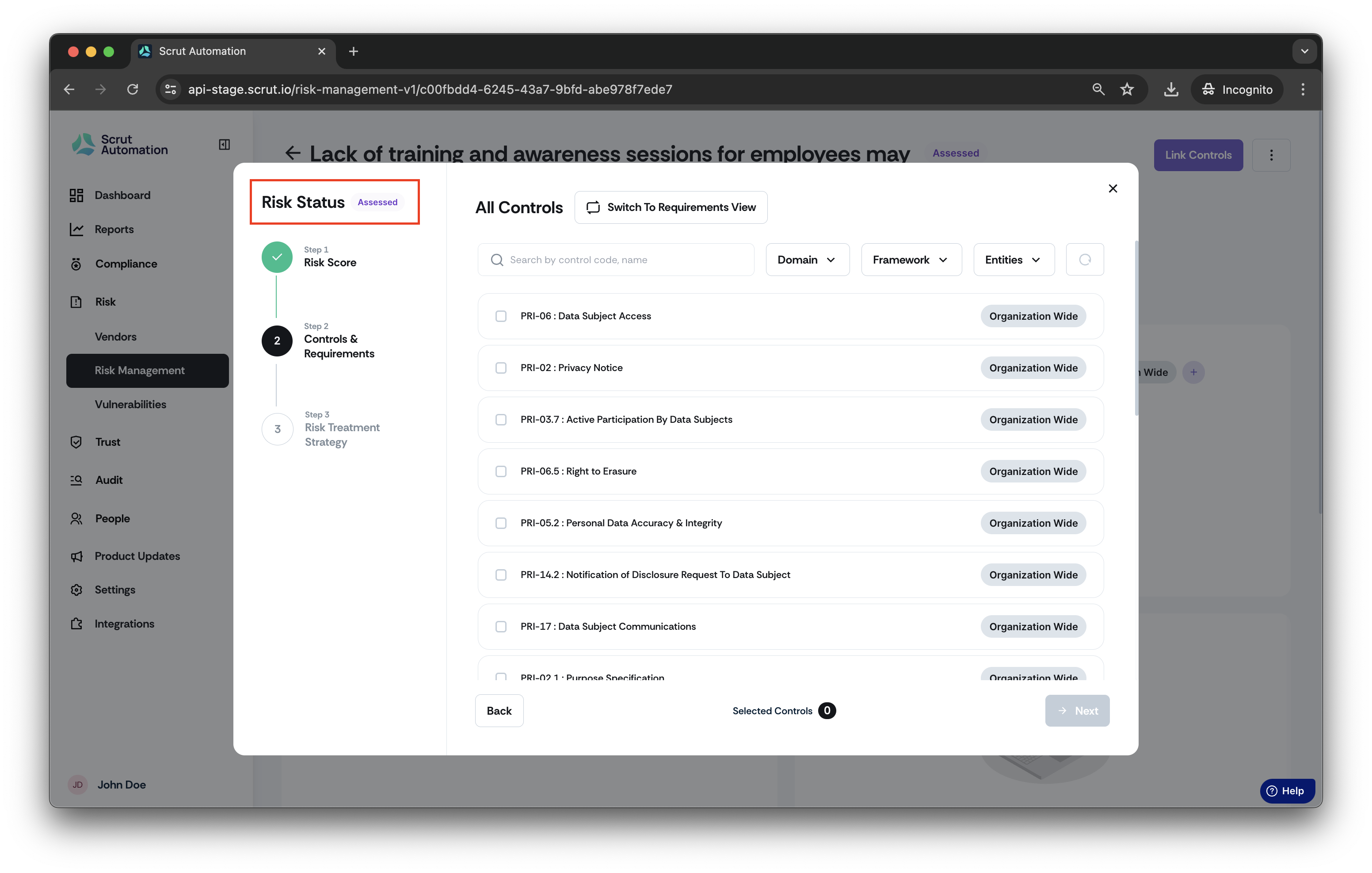Close the modal with the X icon
This screenshot has width=1372, height=873.
click(1113, 188)
